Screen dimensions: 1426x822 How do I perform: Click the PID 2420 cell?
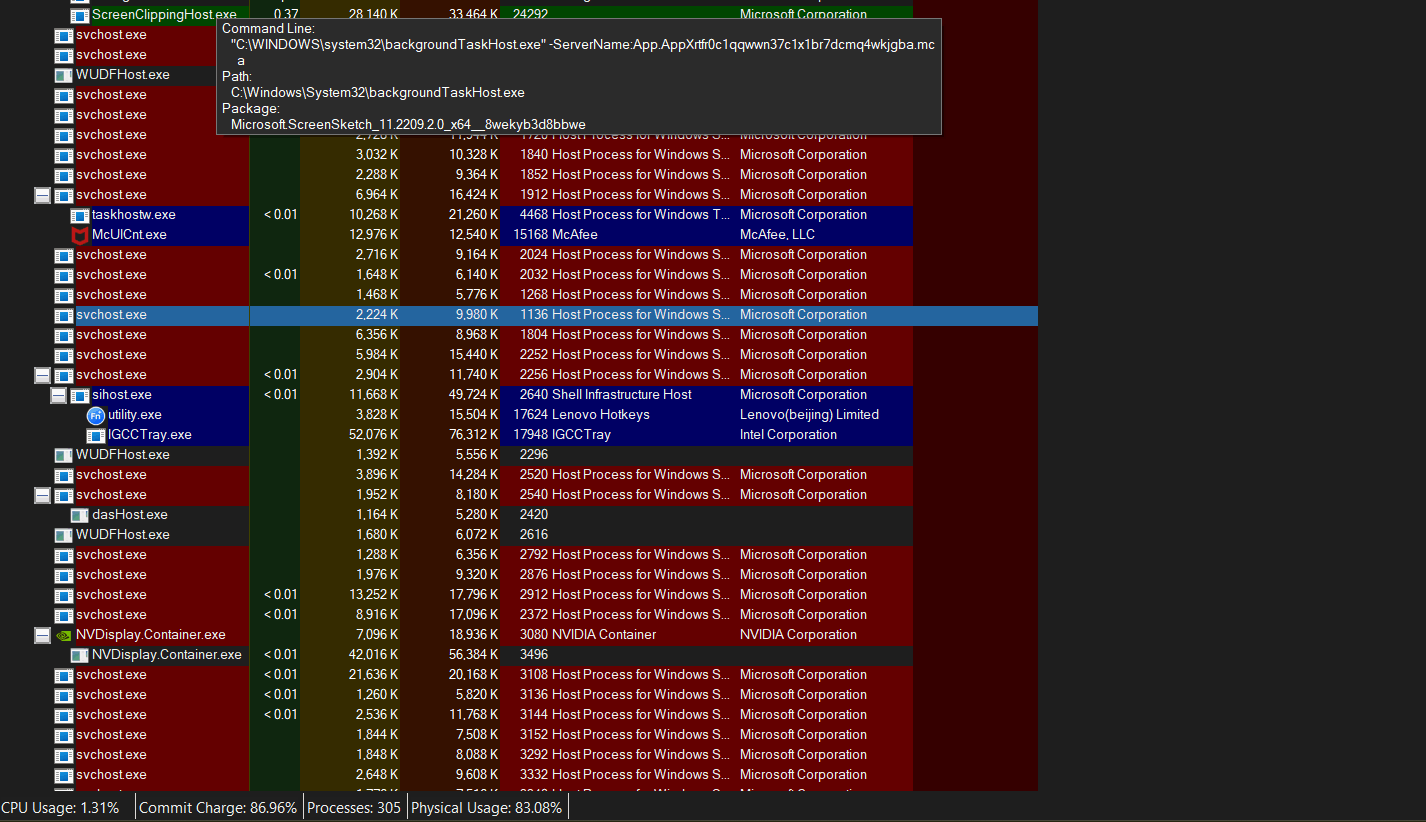pyautogui.click(x=534, y=515)
